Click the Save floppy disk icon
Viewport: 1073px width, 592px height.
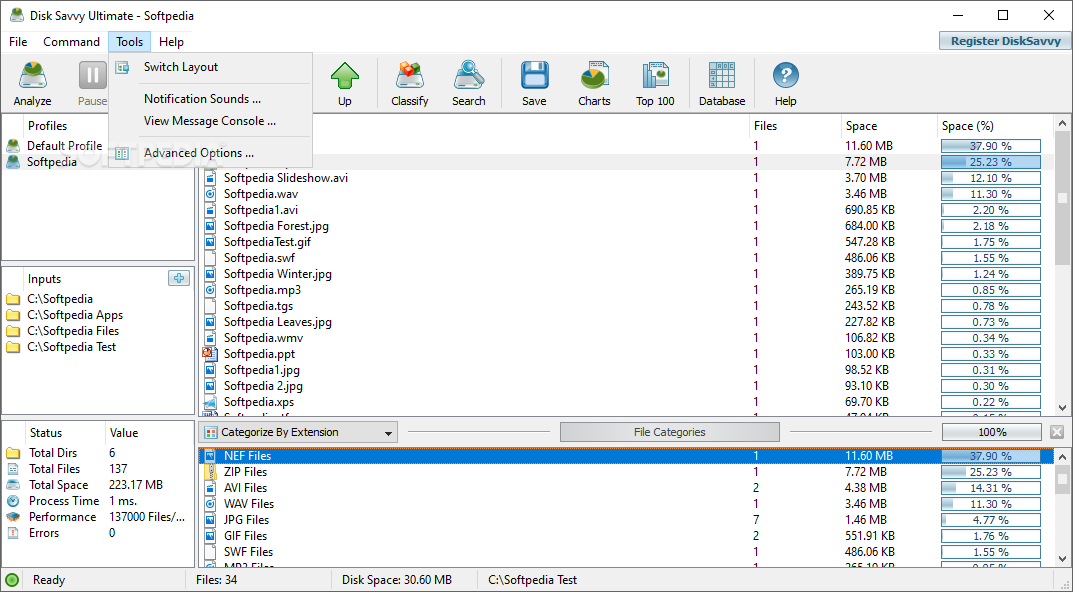point(534,76)
